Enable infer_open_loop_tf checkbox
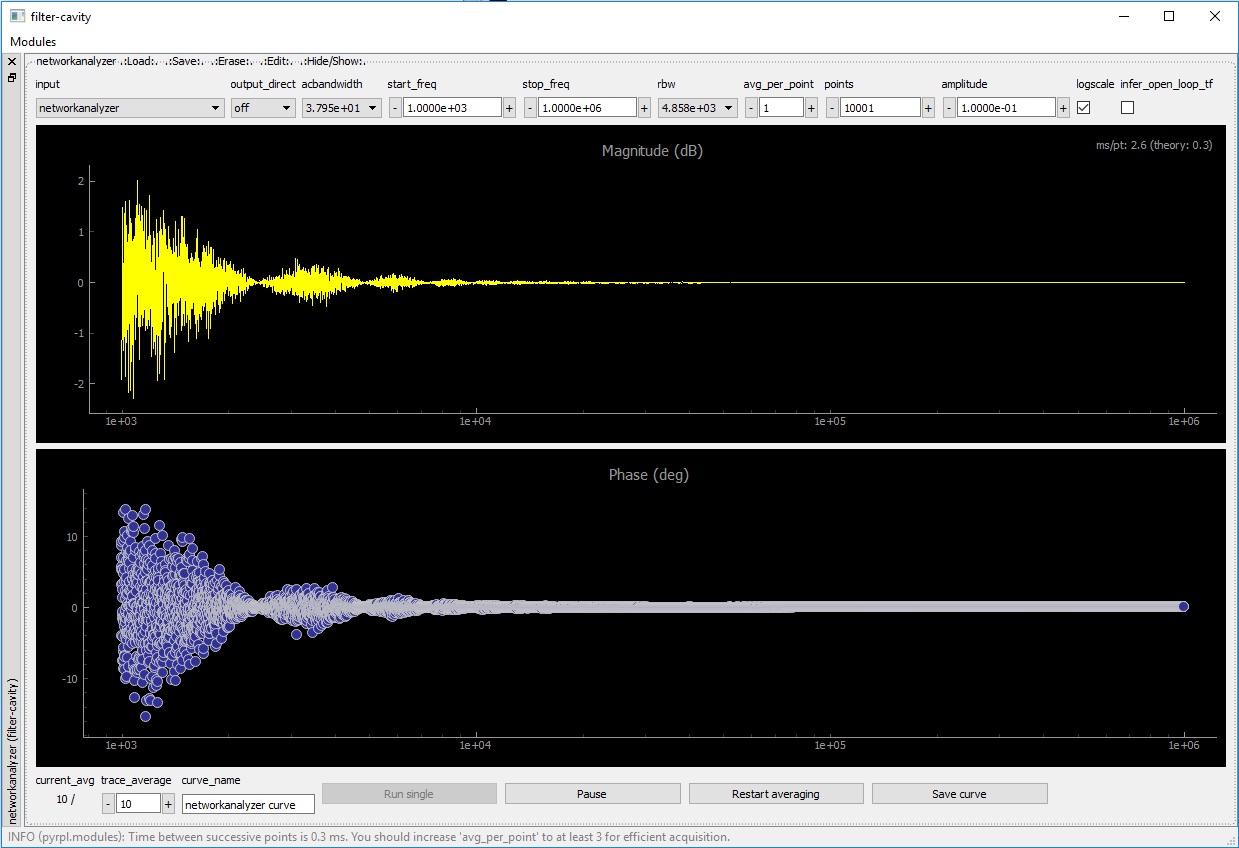Image resolution: width=1239 pixels, height=848 pixels. pos(1127,108)
